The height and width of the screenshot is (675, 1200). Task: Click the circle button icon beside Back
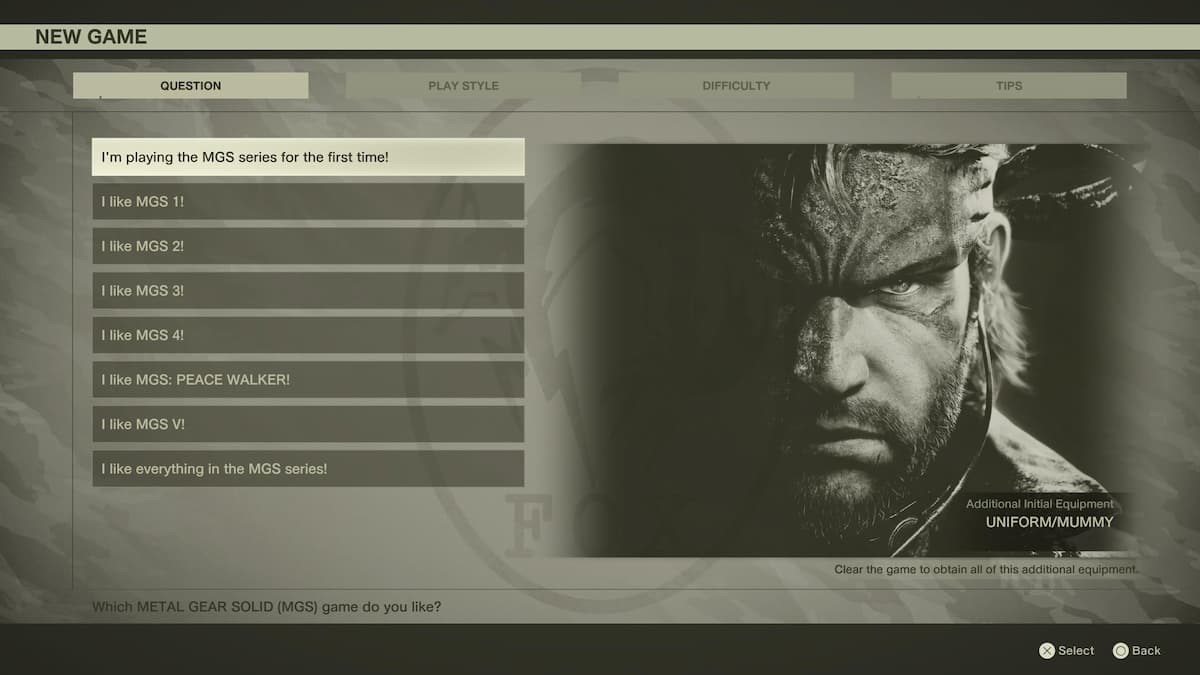click(1120, 651)
